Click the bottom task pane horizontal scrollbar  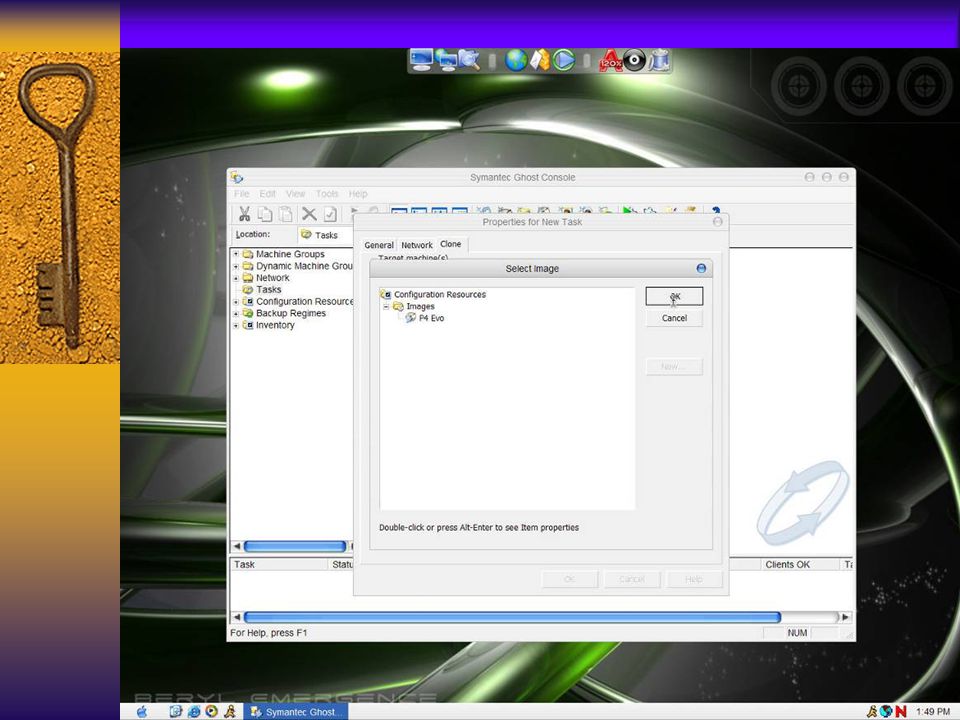(512, 617)
